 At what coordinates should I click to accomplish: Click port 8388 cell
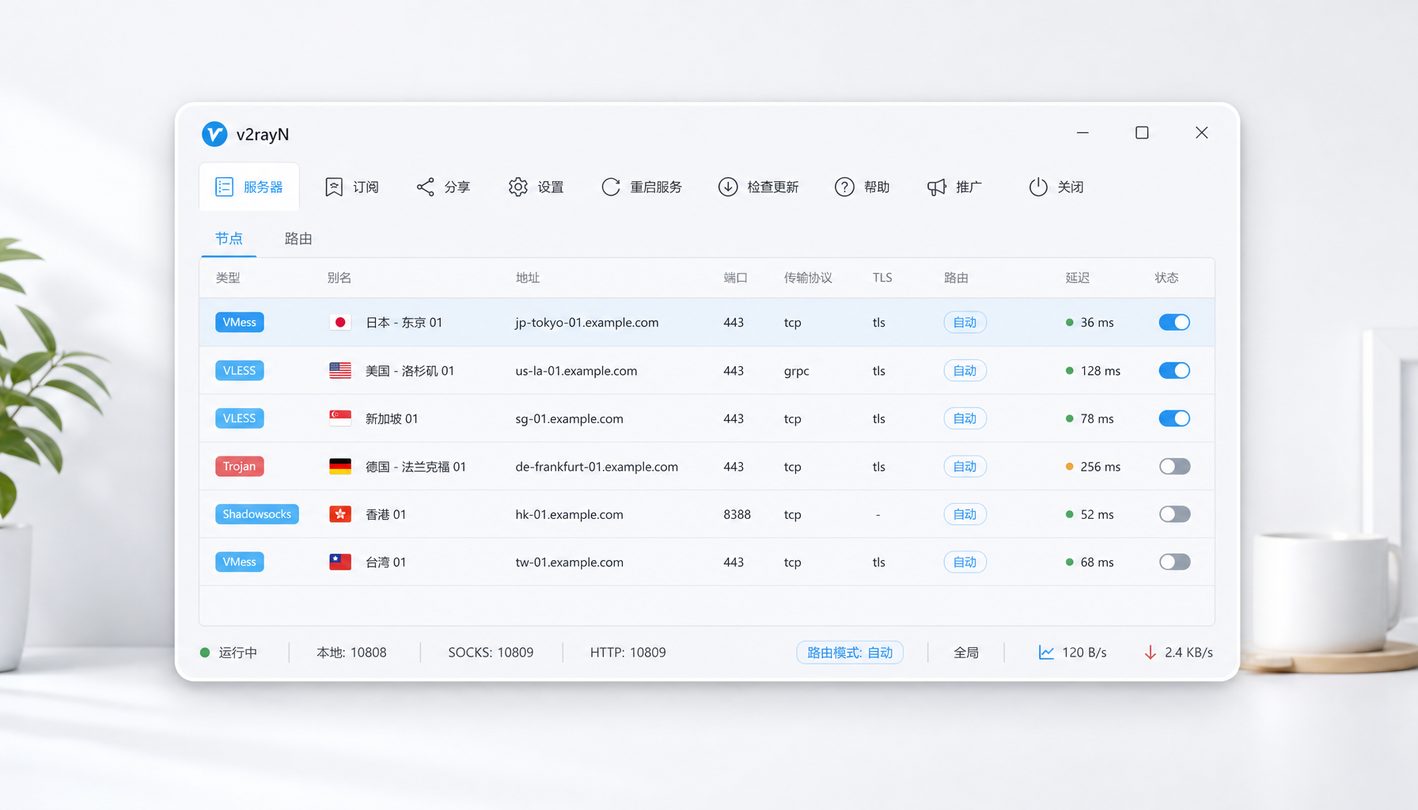pyautogui.click(x=737, y=514)
